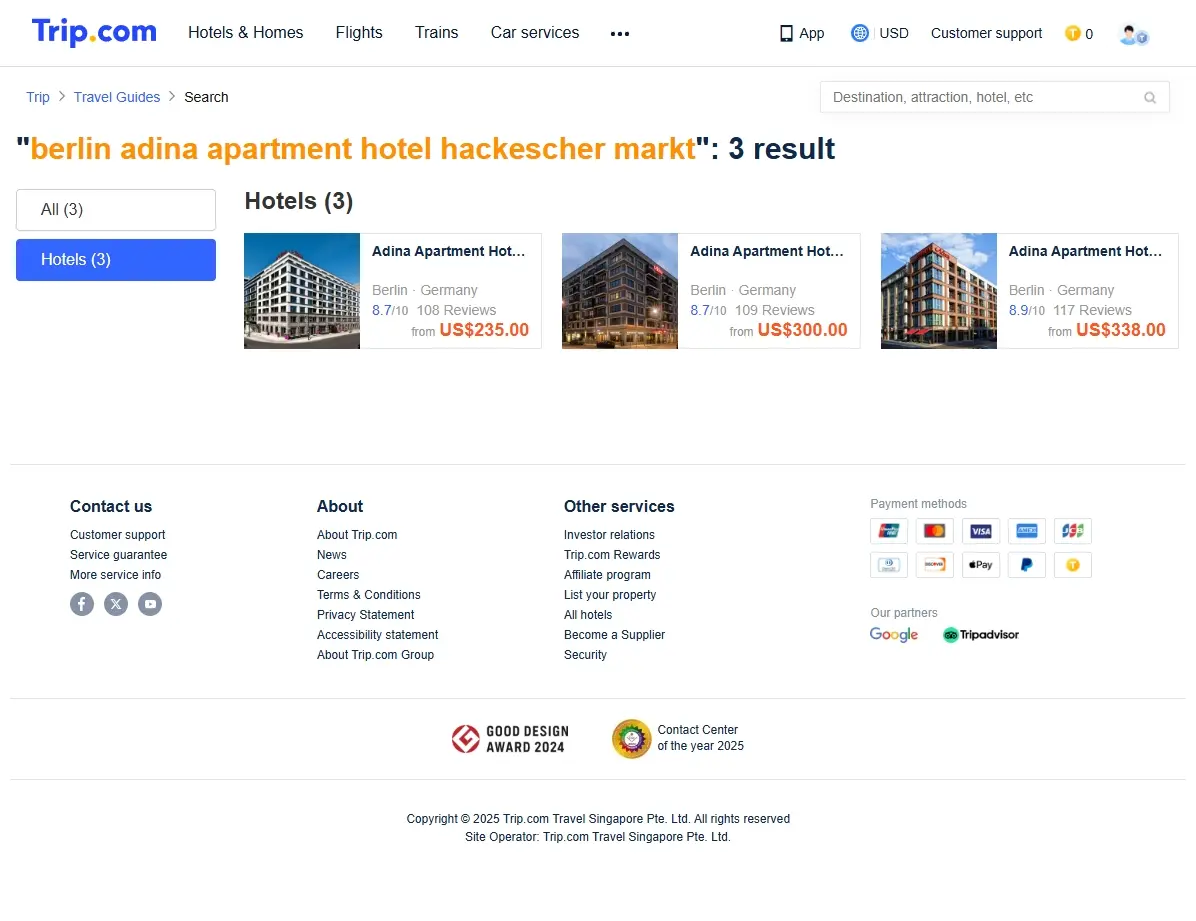Click the search magnifier icon
Screen dimensions: 1196x921
pos(1149,98)
